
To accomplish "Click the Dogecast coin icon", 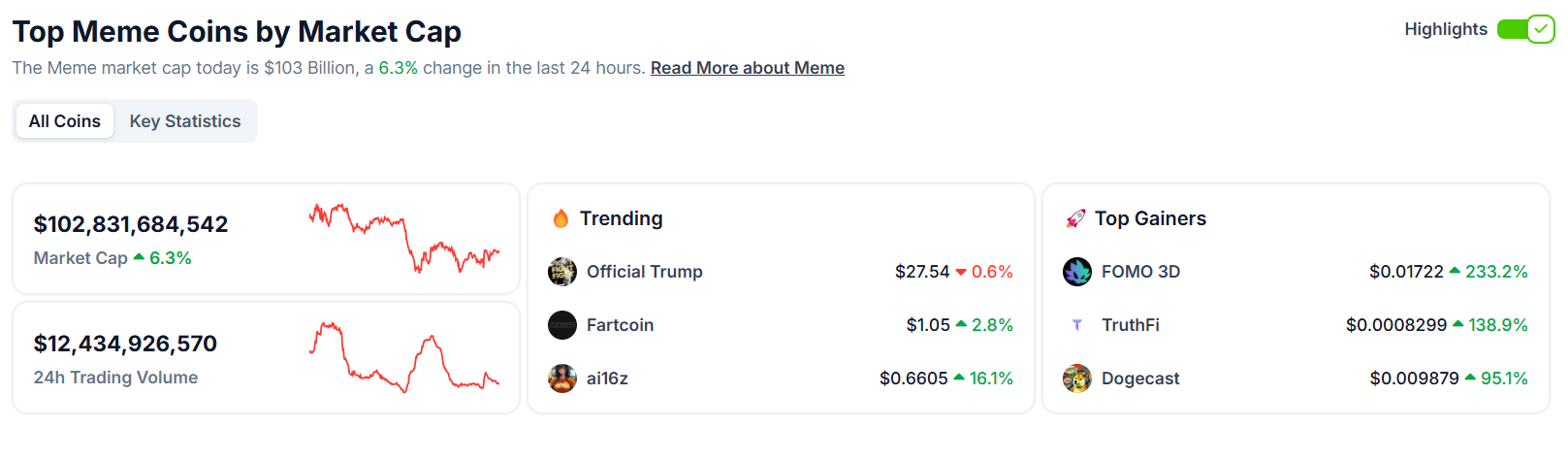I will click(1077, 379).
